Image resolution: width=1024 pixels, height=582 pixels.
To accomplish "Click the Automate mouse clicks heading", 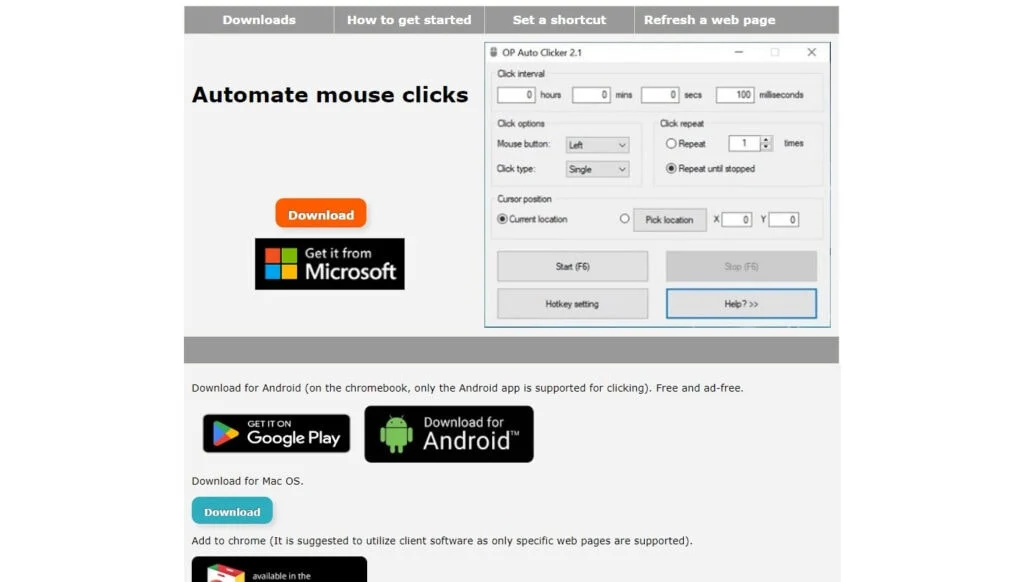I will coord(330,95).
